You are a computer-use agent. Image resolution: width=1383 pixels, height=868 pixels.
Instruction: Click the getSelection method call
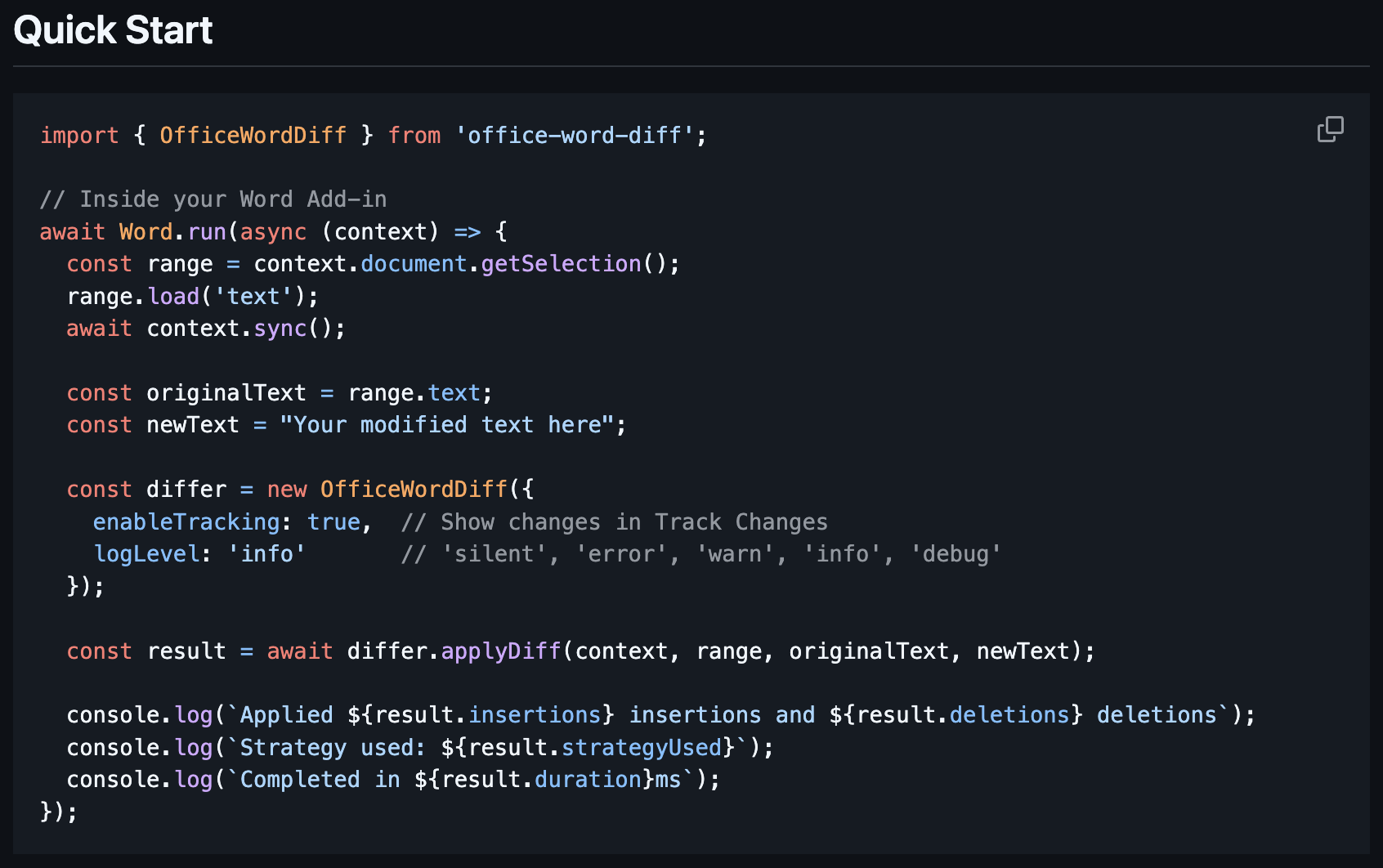561,264
